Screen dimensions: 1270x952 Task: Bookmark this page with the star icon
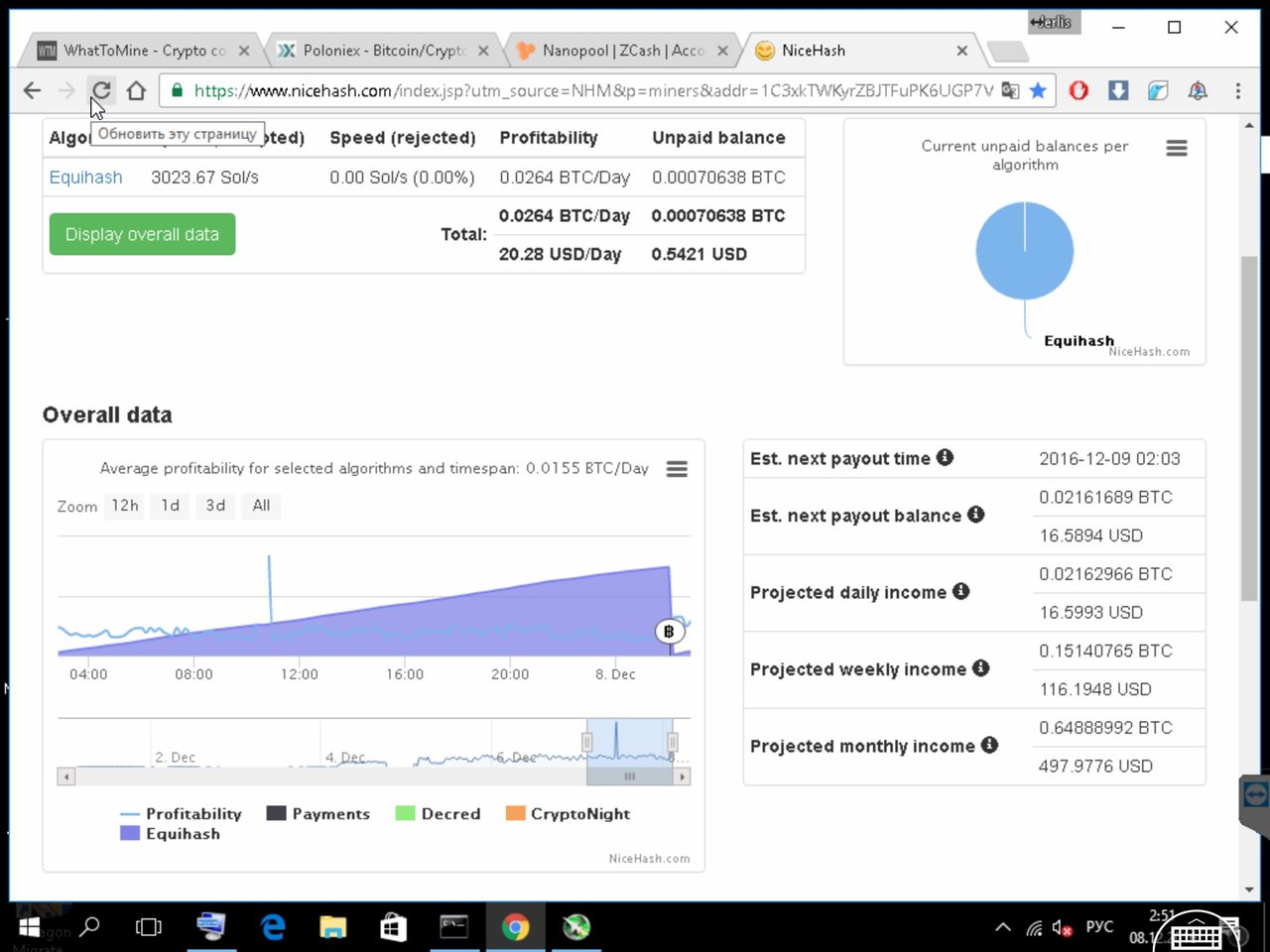[x=1038, y=91]
